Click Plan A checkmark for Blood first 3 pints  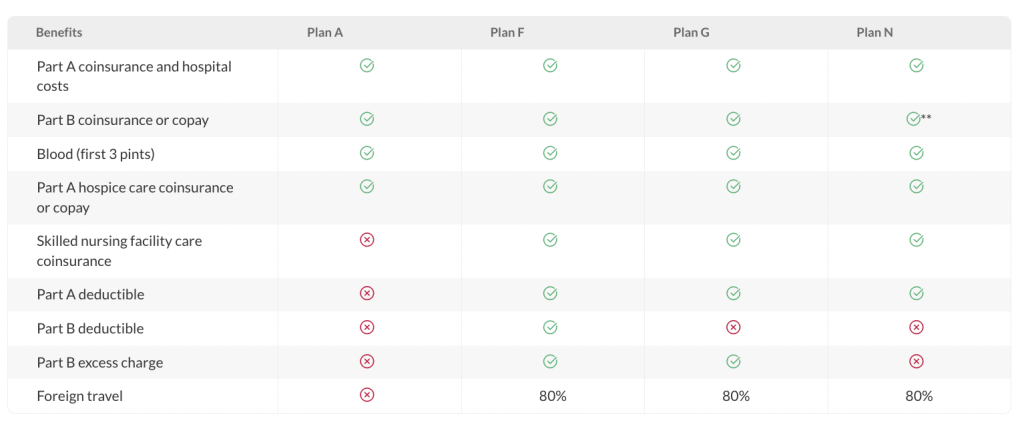367,153
